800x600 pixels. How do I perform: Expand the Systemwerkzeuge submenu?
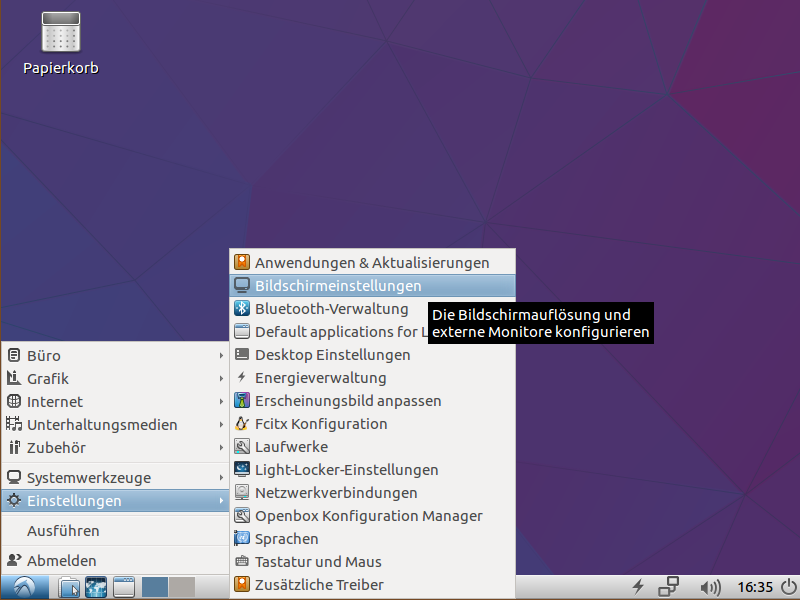click(115, 478)
